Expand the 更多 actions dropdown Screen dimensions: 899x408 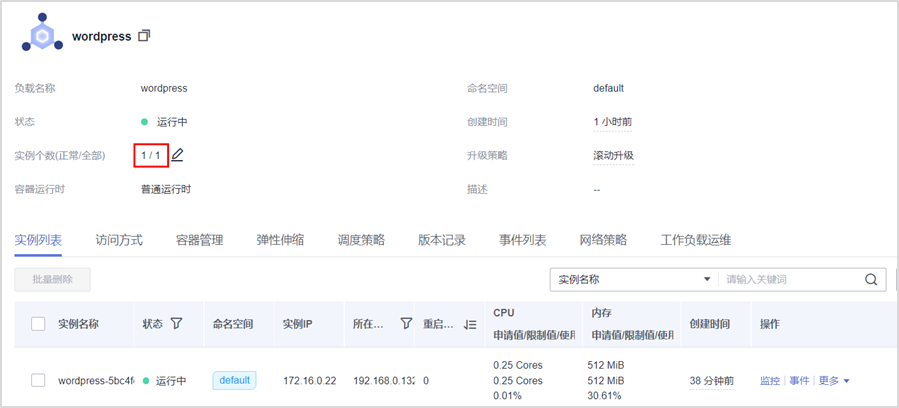834,381
